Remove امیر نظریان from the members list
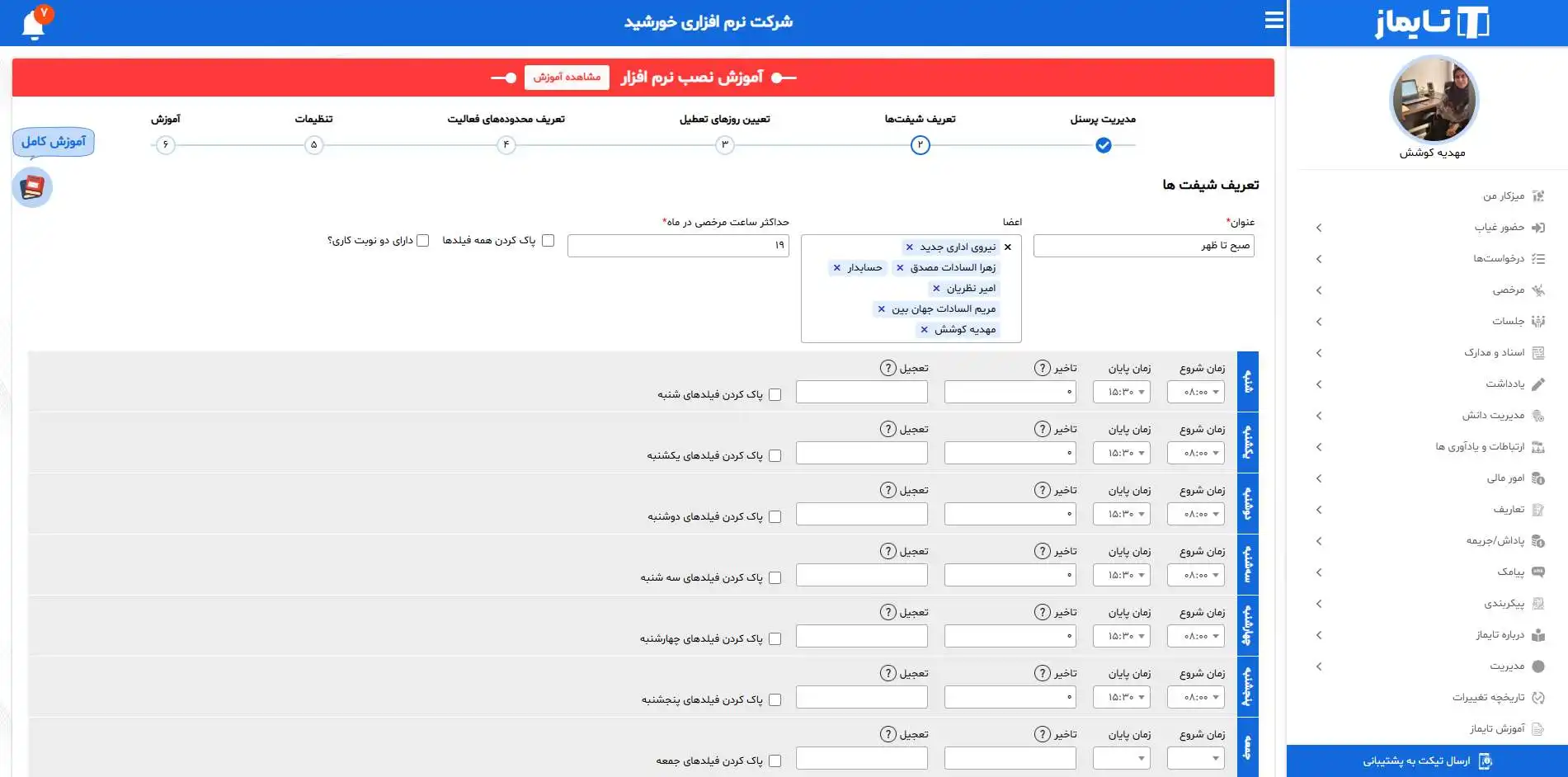The height and width of the screenshot is (777, 1568). click(936, 289)
